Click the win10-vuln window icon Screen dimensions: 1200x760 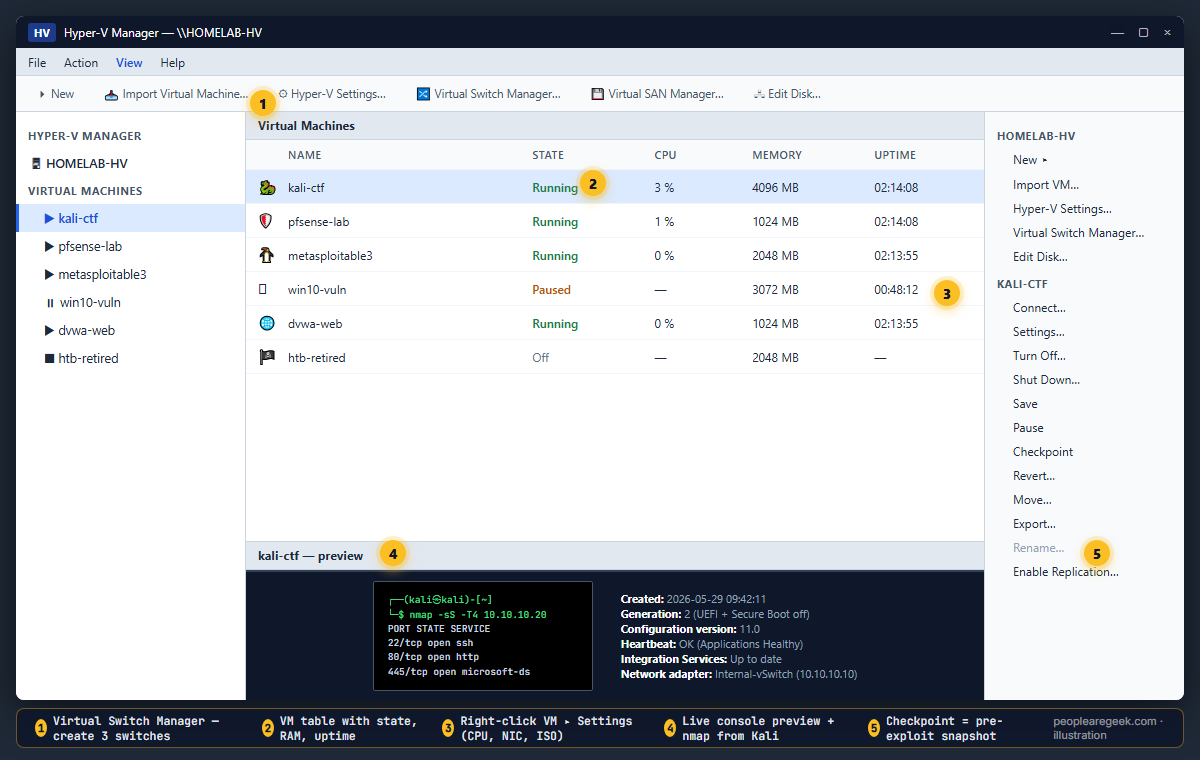[263, 289]
